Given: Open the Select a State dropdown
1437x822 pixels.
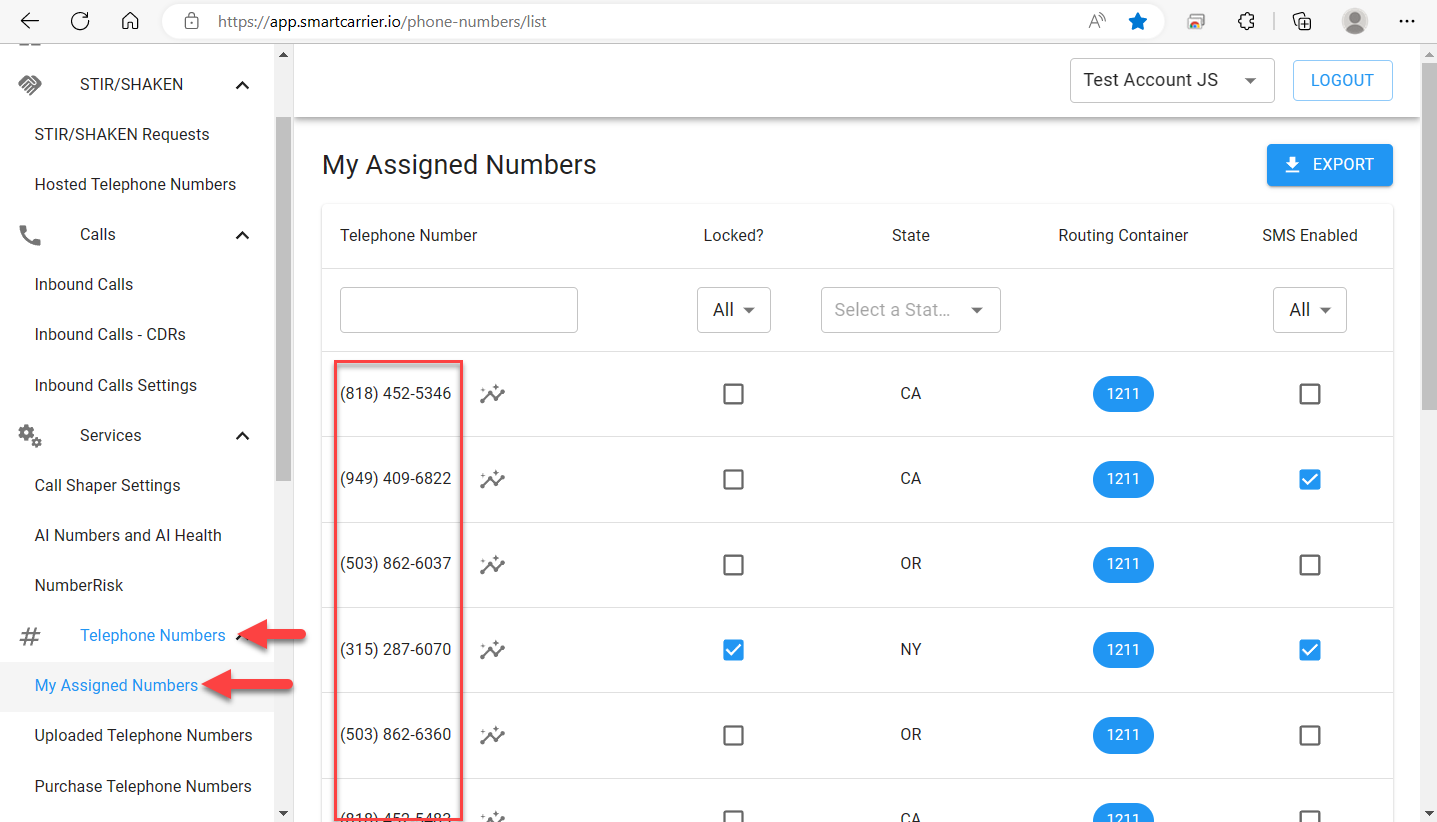Looking at the screenshot, I should click(x=911, y=310).
